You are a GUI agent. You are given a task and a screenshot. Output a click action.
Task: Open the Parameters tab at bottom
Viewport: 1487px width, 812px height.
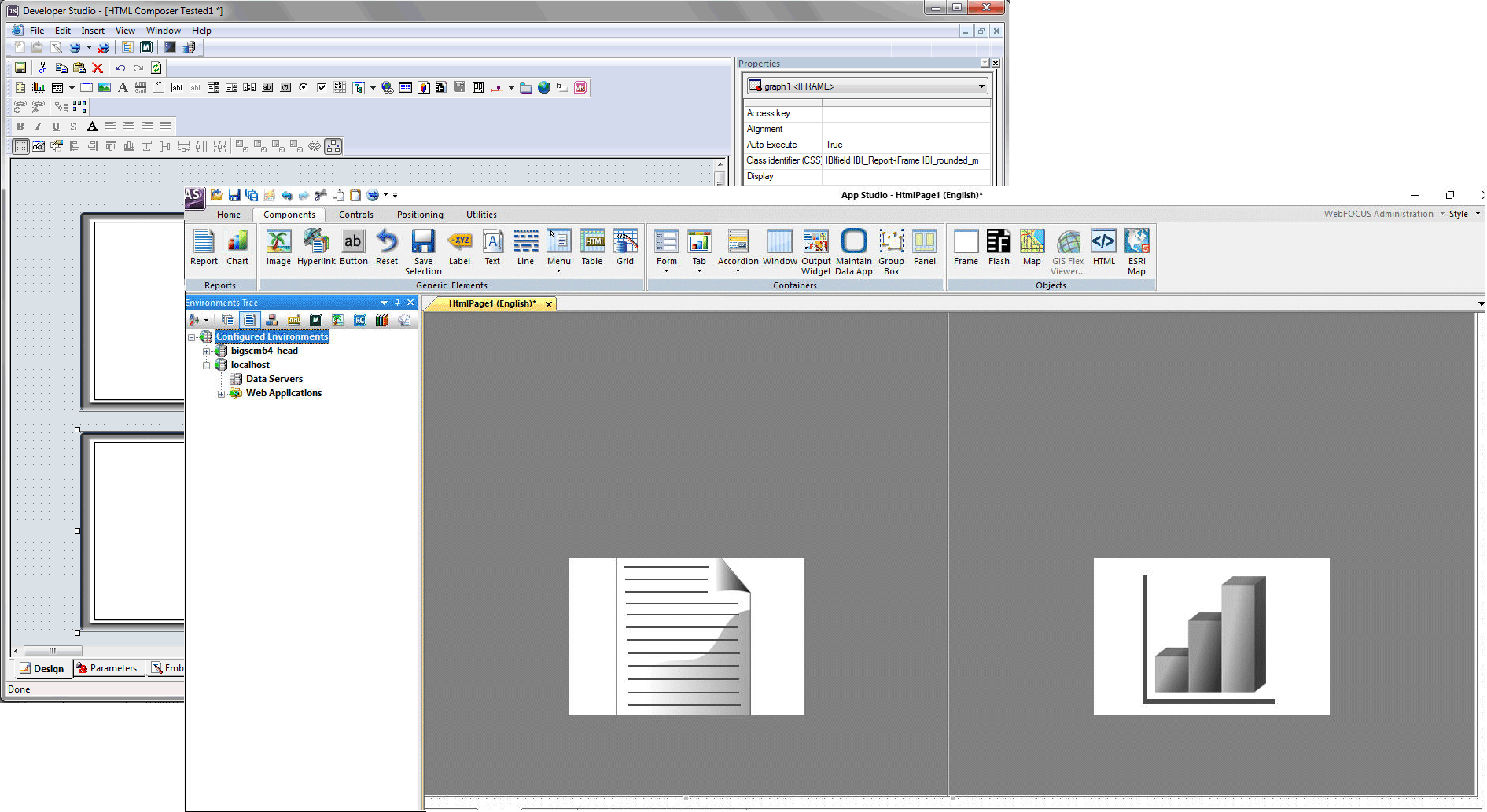pyautogui.click(x=107, y=668)
